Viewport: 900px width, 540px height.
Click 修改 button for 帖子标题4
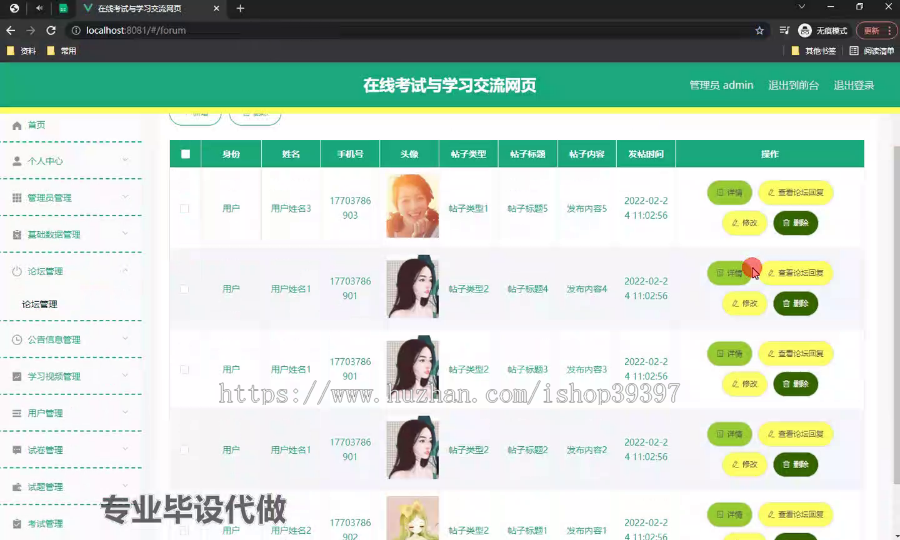coord(744,304)
